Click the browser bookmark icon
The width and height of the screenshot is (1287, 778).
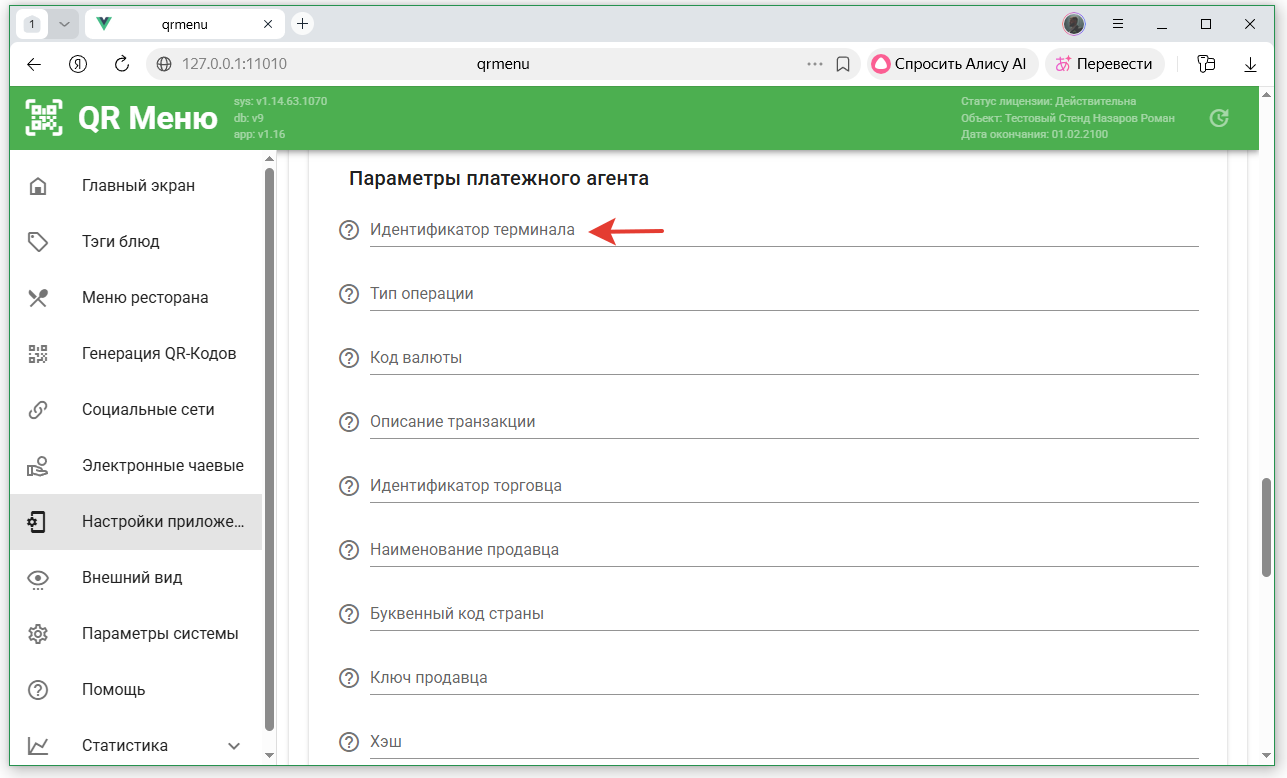[x=843, y=64]
